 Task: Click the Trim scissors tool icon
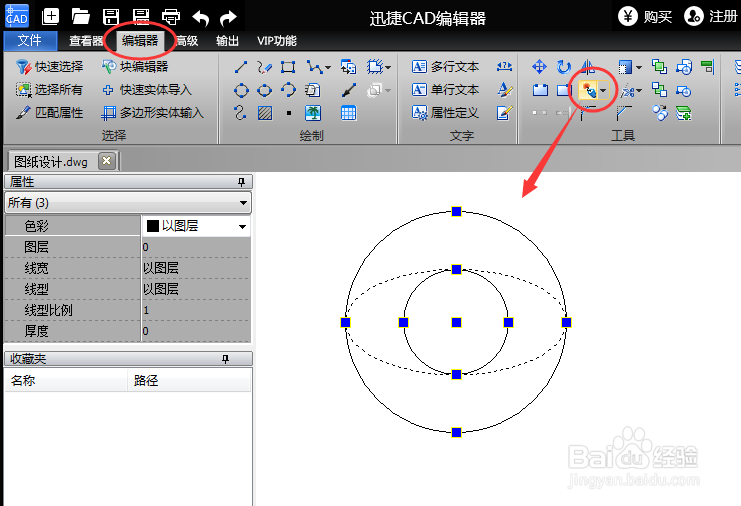click(628, 90)
